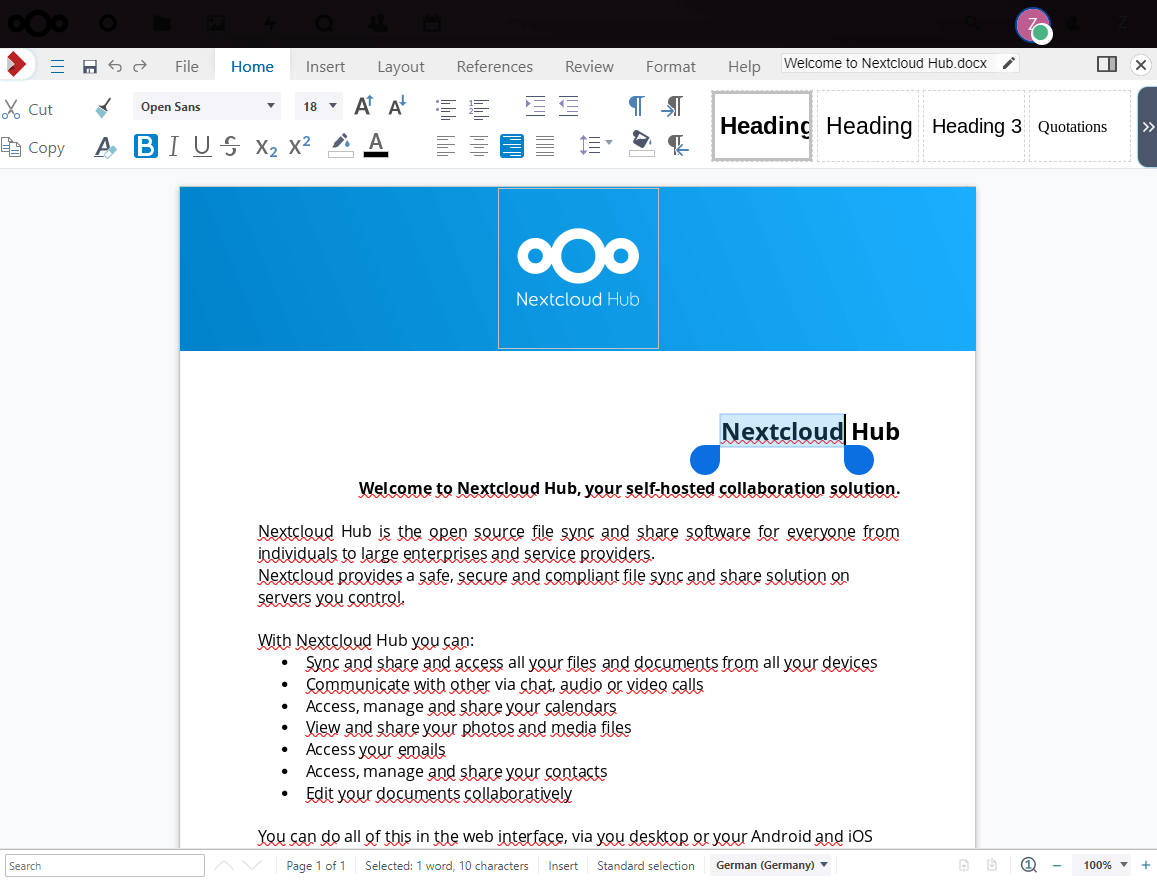The image size is (1157, 880).
Task: Click the character highlighting color swatch
Action: [x=340, y=145]
